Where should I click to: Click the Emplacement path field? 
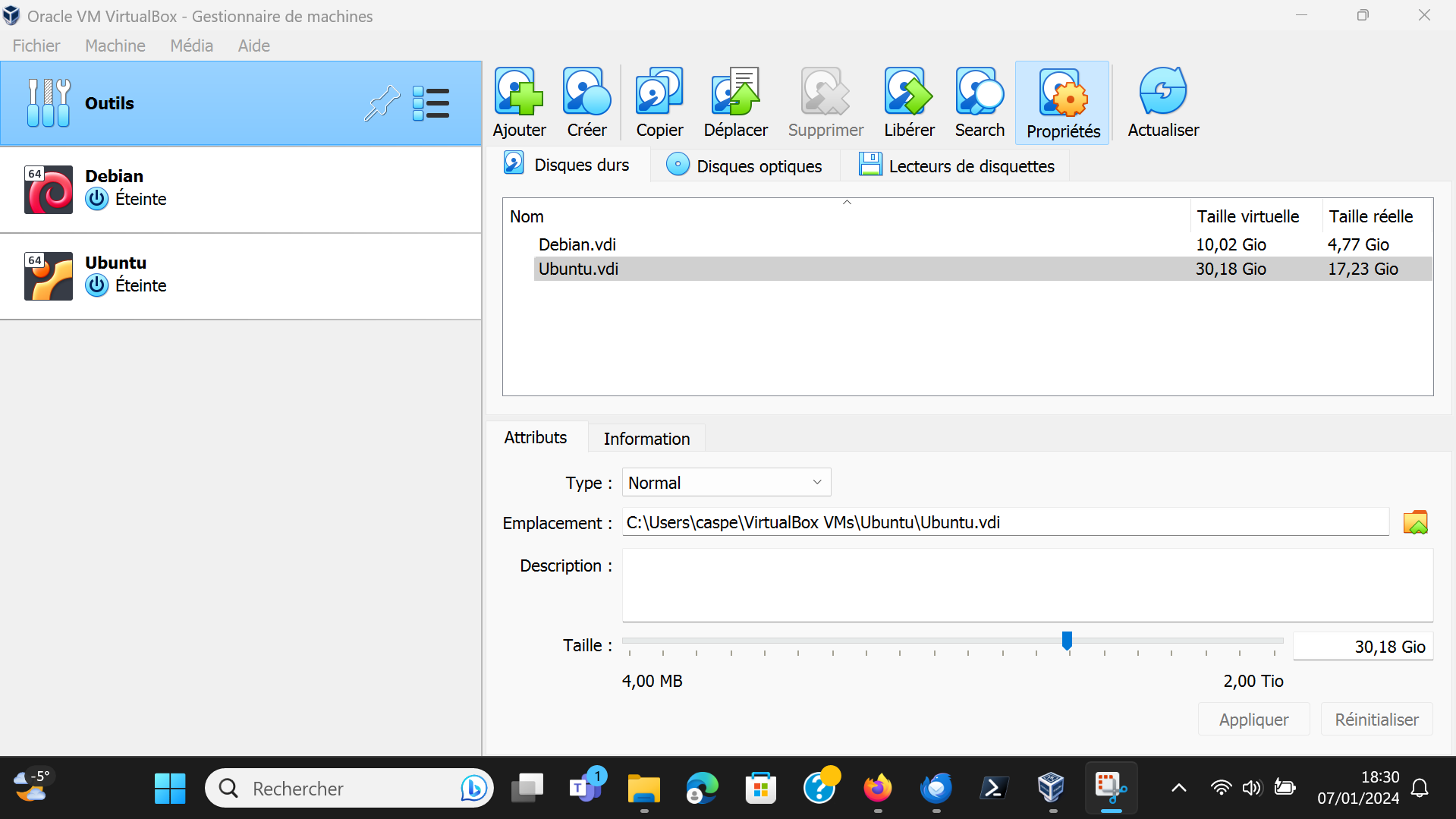(1005, 522)
